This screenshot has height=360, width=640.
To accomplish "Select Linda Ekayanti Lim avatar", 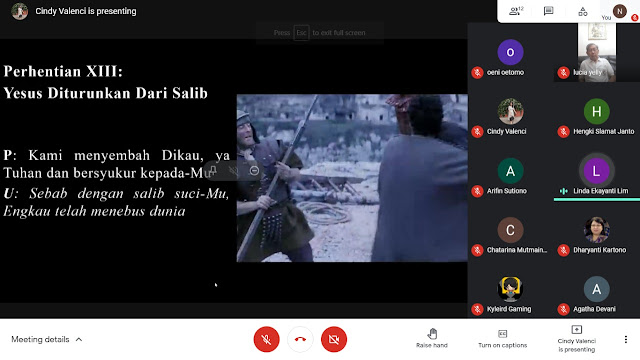I will coord(596,171).
